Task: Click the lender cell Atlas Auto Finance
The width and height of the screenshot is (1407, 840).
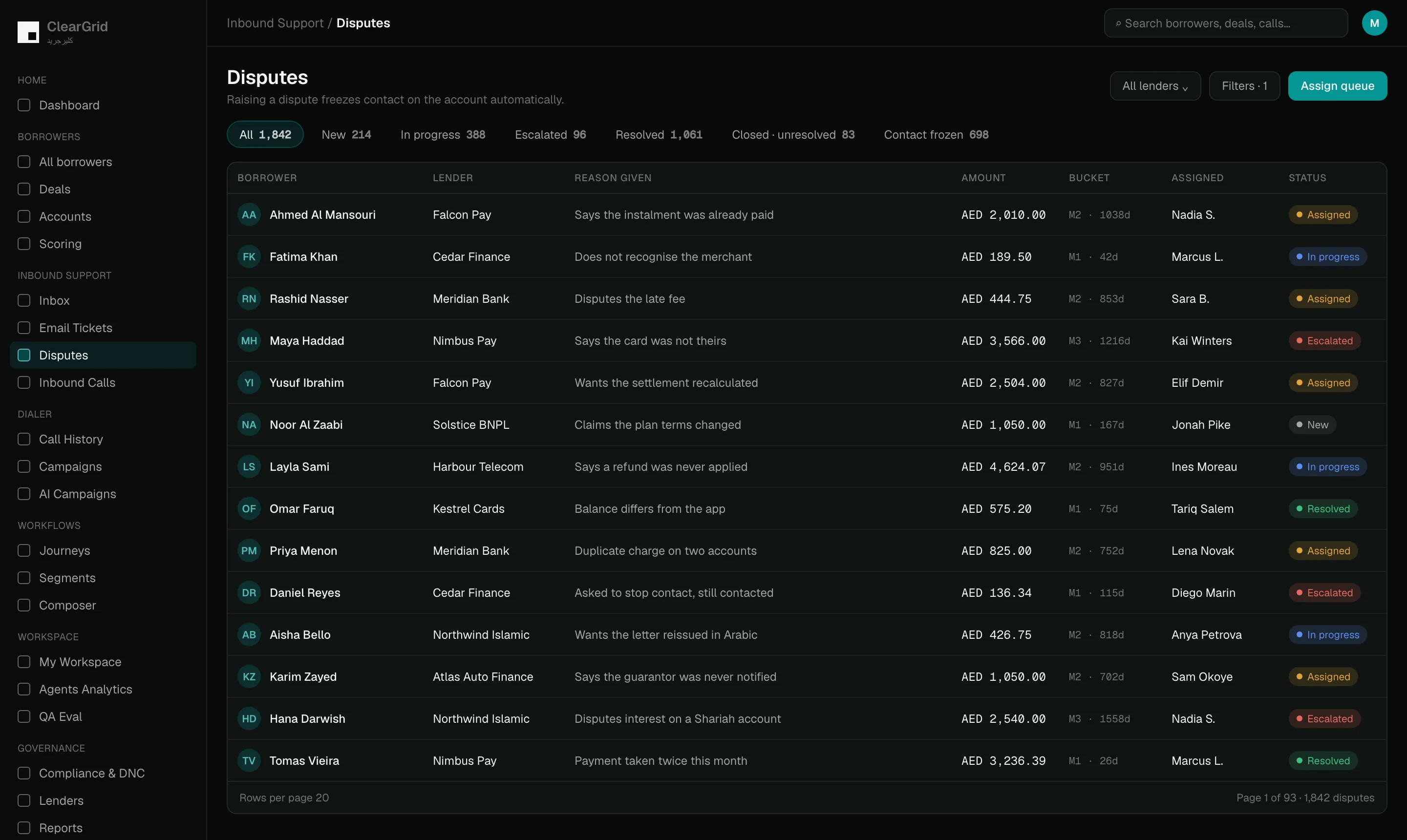Action: (x=483, y=677)
